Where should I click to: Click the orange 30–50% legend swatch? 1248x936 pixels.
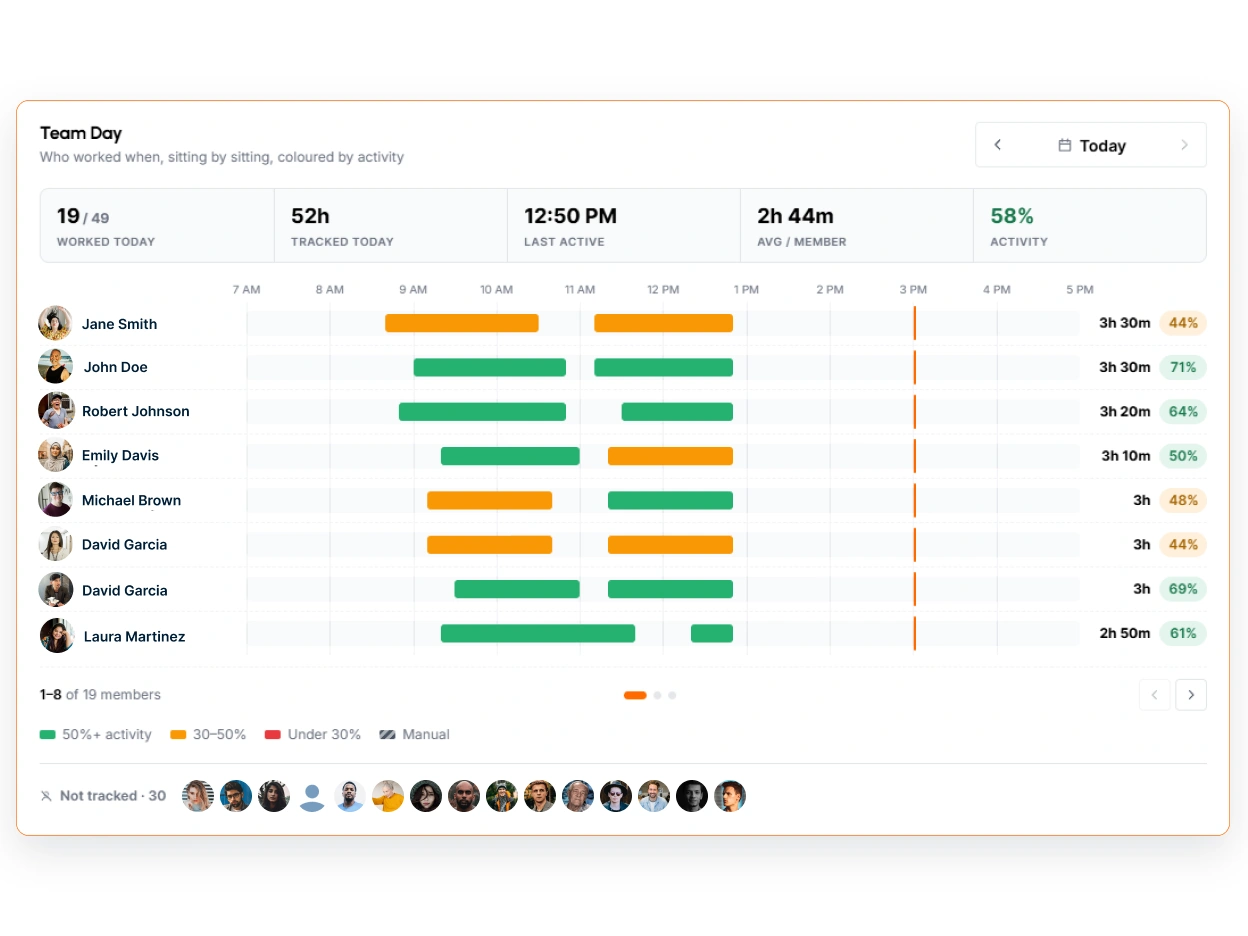point(178,734)
